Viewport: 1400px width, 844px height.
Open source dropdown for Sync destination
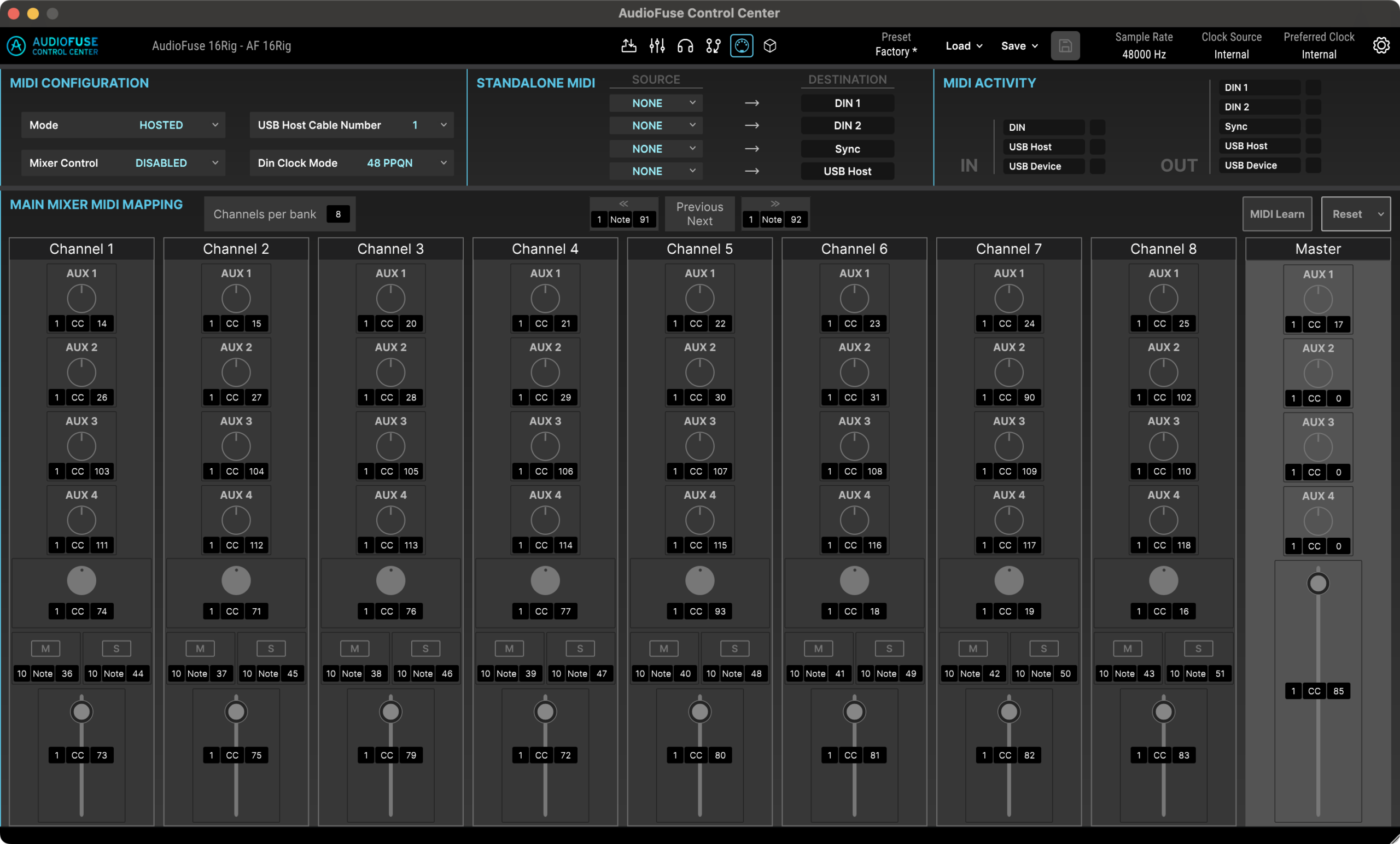tap(656, 149)
